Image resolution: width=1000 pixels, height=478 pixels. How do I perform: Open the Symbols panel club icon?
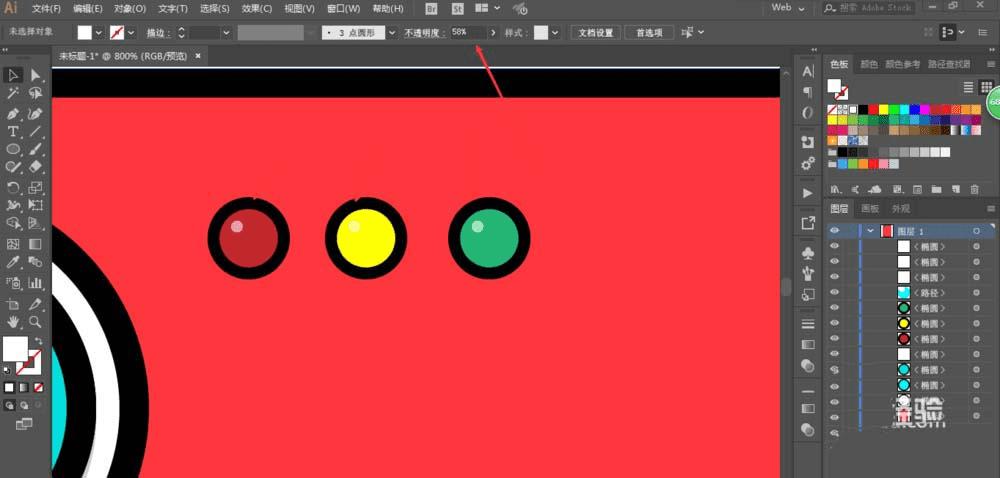tap(808, 253)
